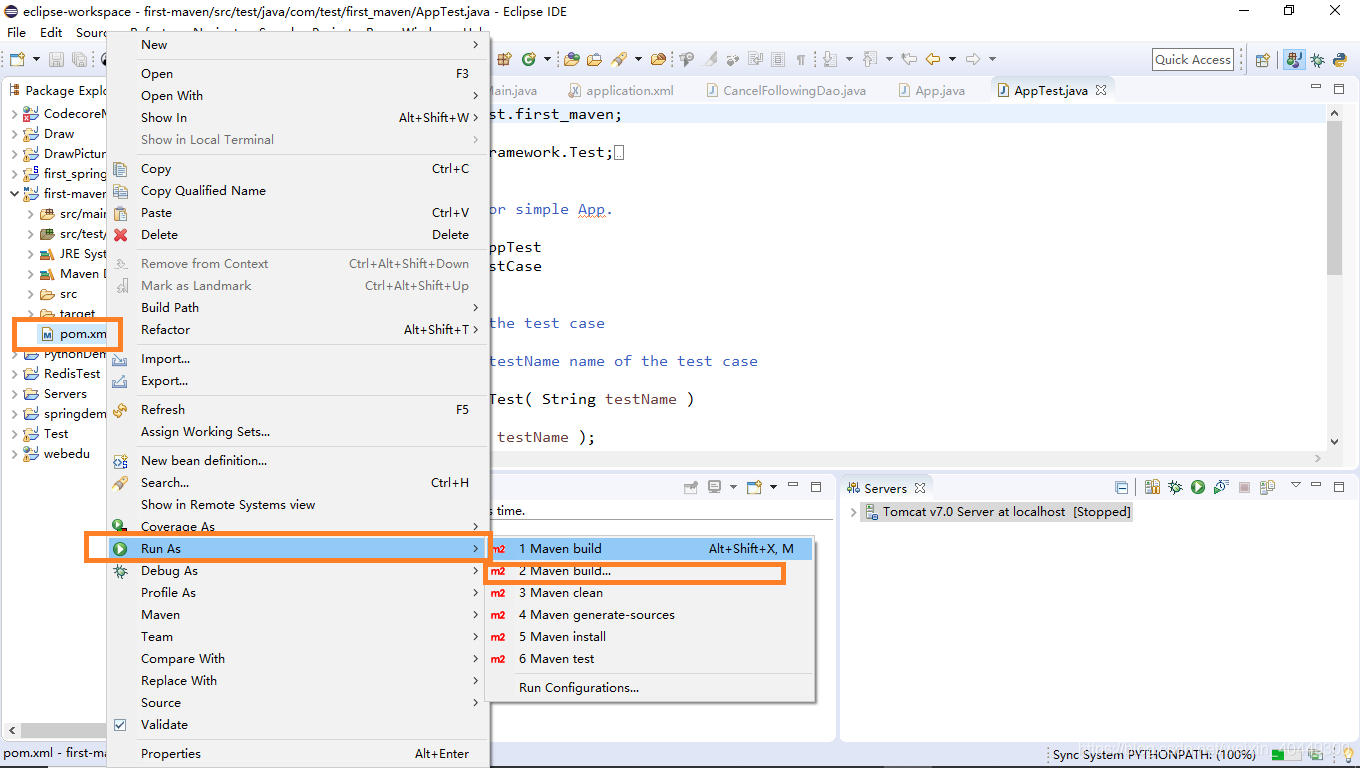Close the Servers view tab
The height and width of the screenshot is (768, 1360).
pyautogui.click(x=920, y=488)
